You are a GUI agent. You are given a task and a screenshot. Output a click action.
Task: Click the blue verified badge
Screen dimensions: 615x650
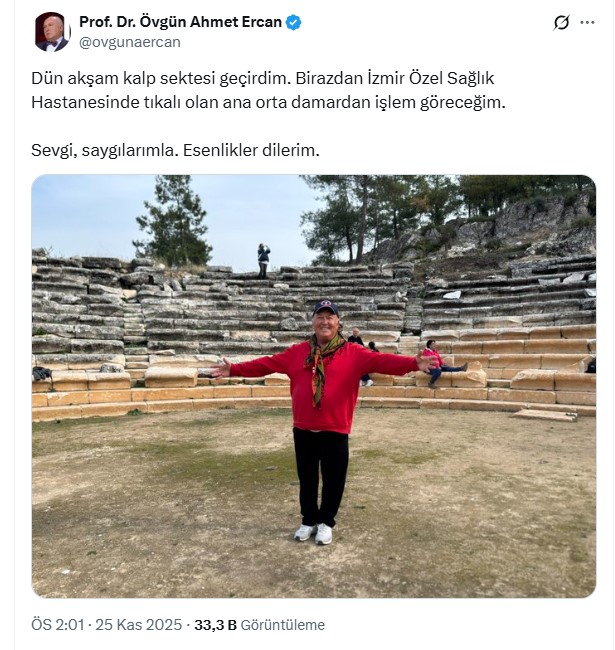(x=294, y=22)
